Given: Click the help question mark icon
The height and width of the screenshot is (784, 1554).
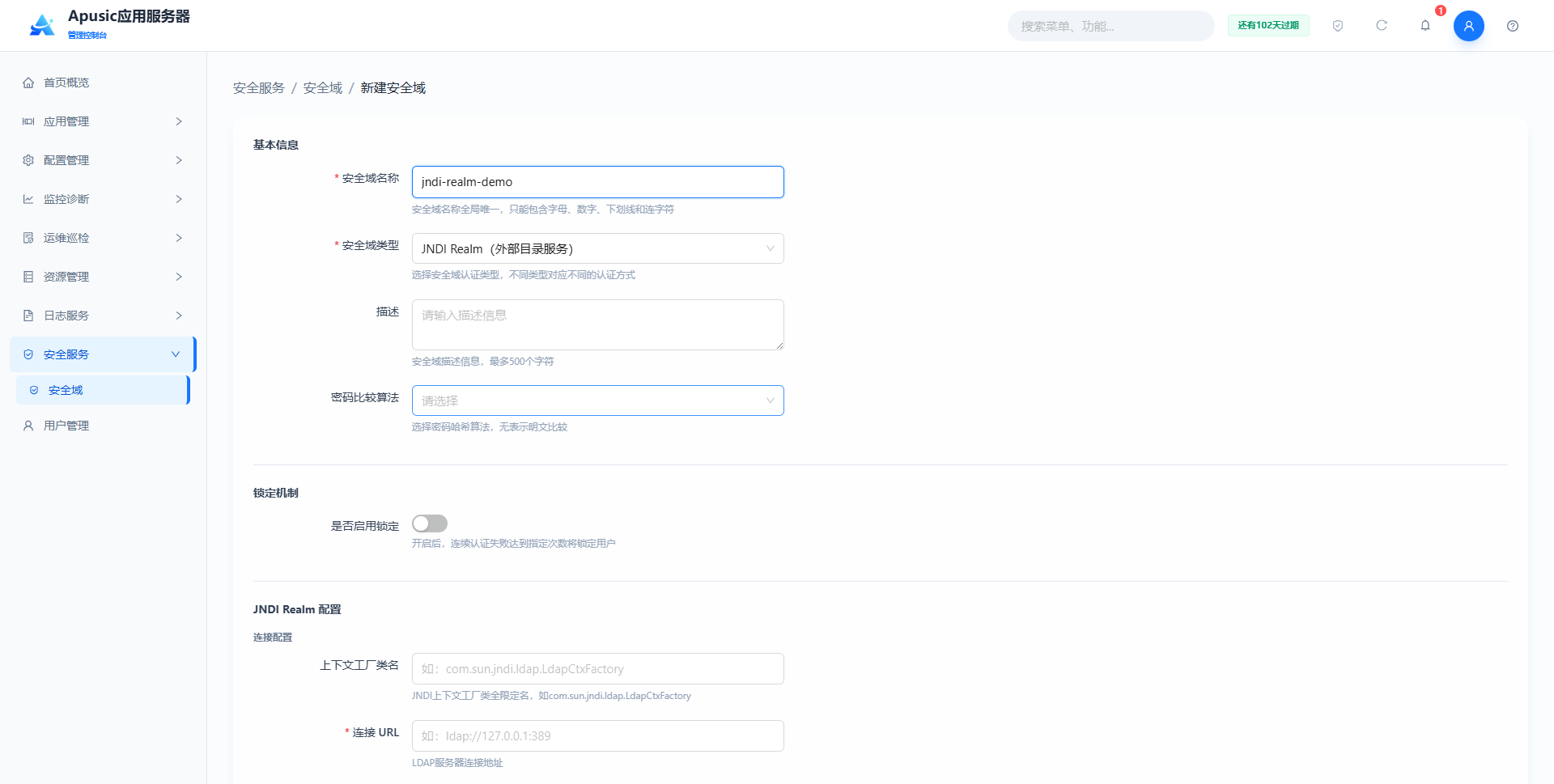Looking at the screenshot, I should (1513, 26).
